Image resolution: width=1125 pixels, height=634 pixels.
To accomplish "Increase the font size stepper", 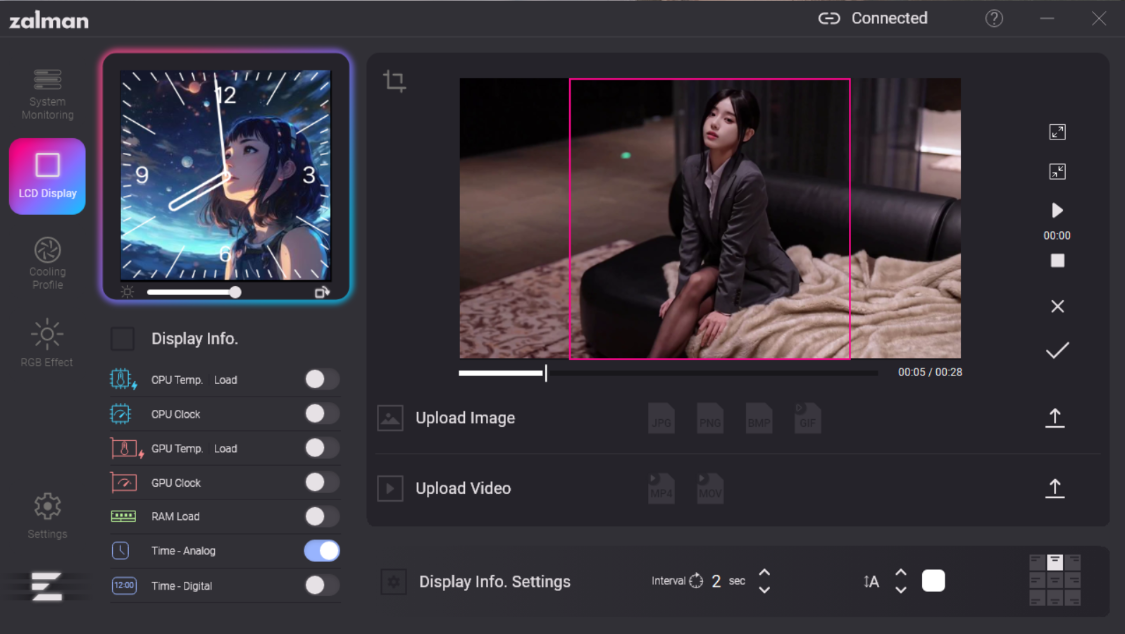I will click(x=900, y=573).
